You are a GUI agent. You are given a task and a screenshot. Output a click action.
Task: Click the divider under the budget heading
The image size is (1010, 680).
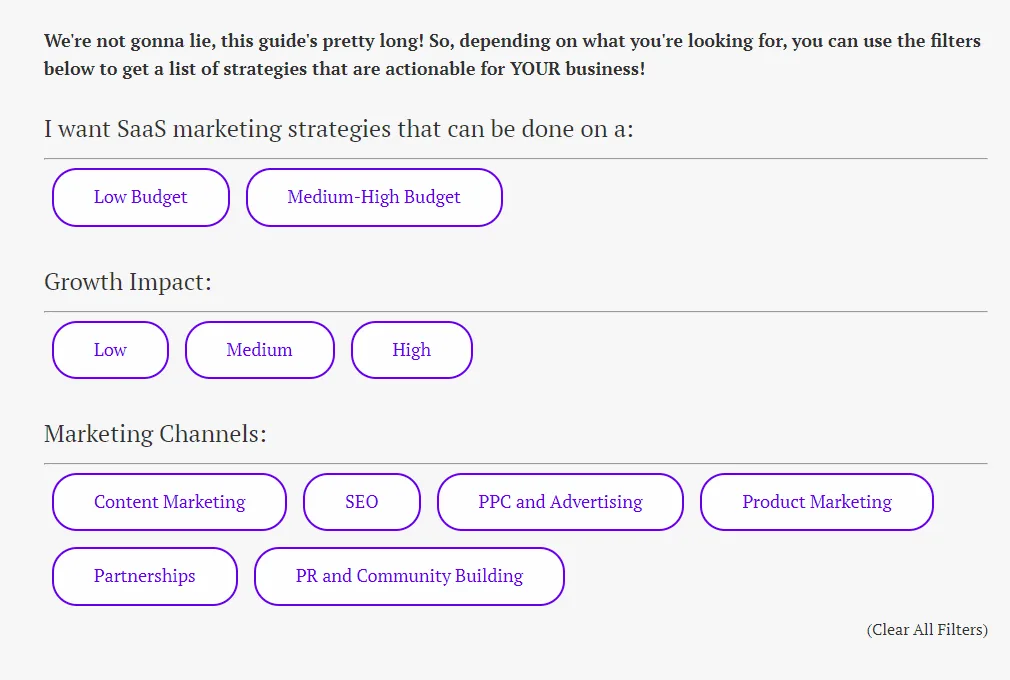[x=515, y=158]
